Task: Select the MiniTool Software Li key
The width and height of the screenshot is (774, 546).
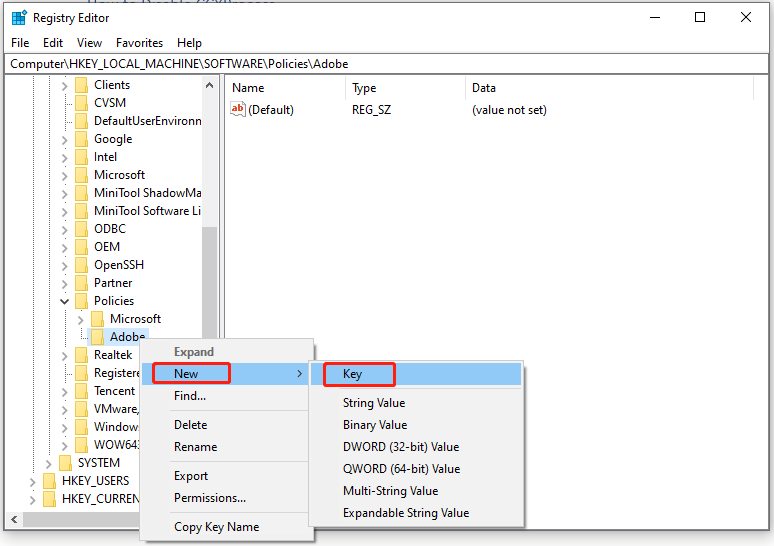Action: click(147, 211)
